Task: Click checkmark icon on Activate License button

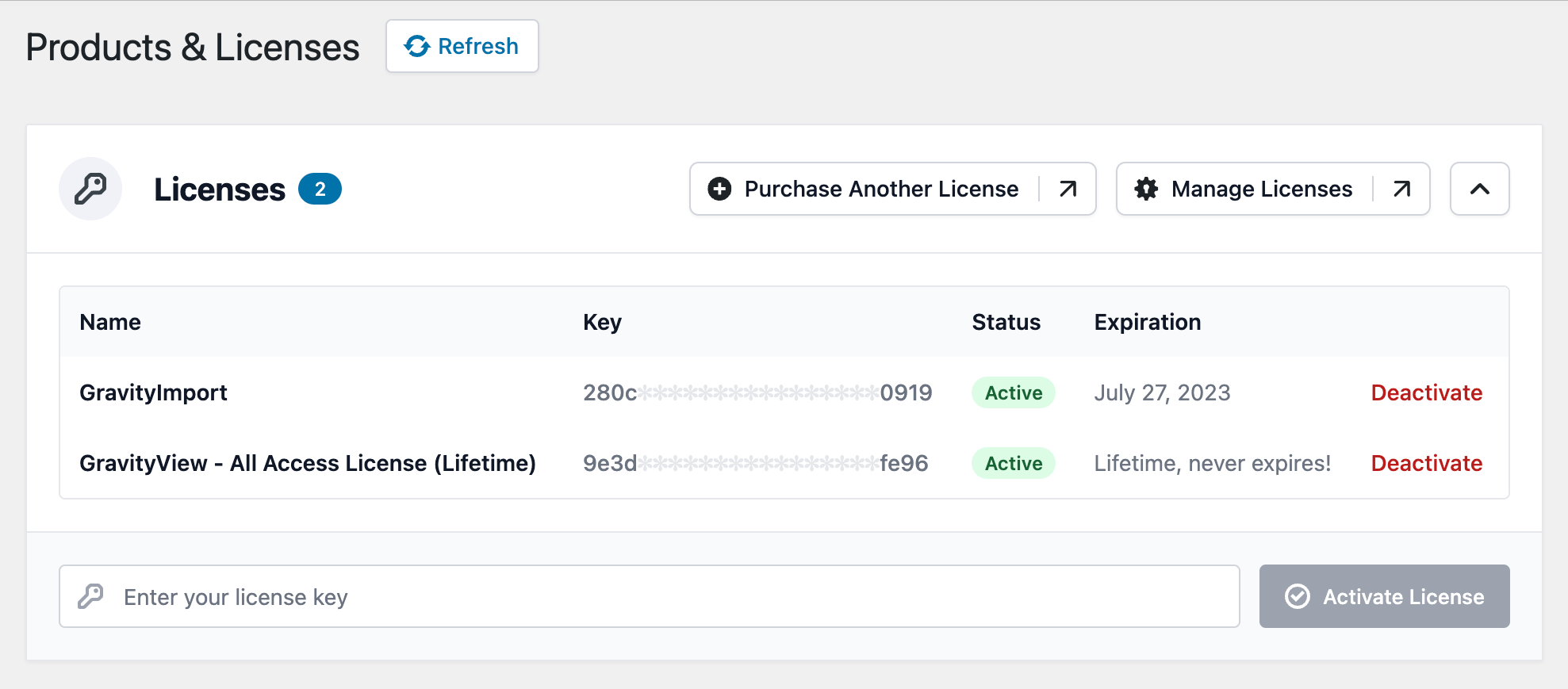Action: pyautogui.click(x=1298, y=596)
